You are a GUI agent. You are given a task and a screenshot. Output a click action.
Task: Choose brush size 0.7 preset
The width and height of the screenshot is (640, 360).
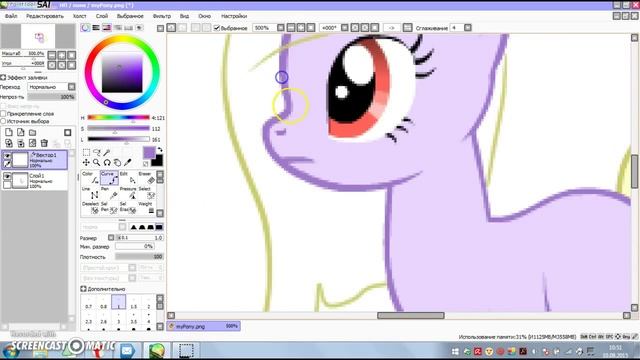pos(89,303)
